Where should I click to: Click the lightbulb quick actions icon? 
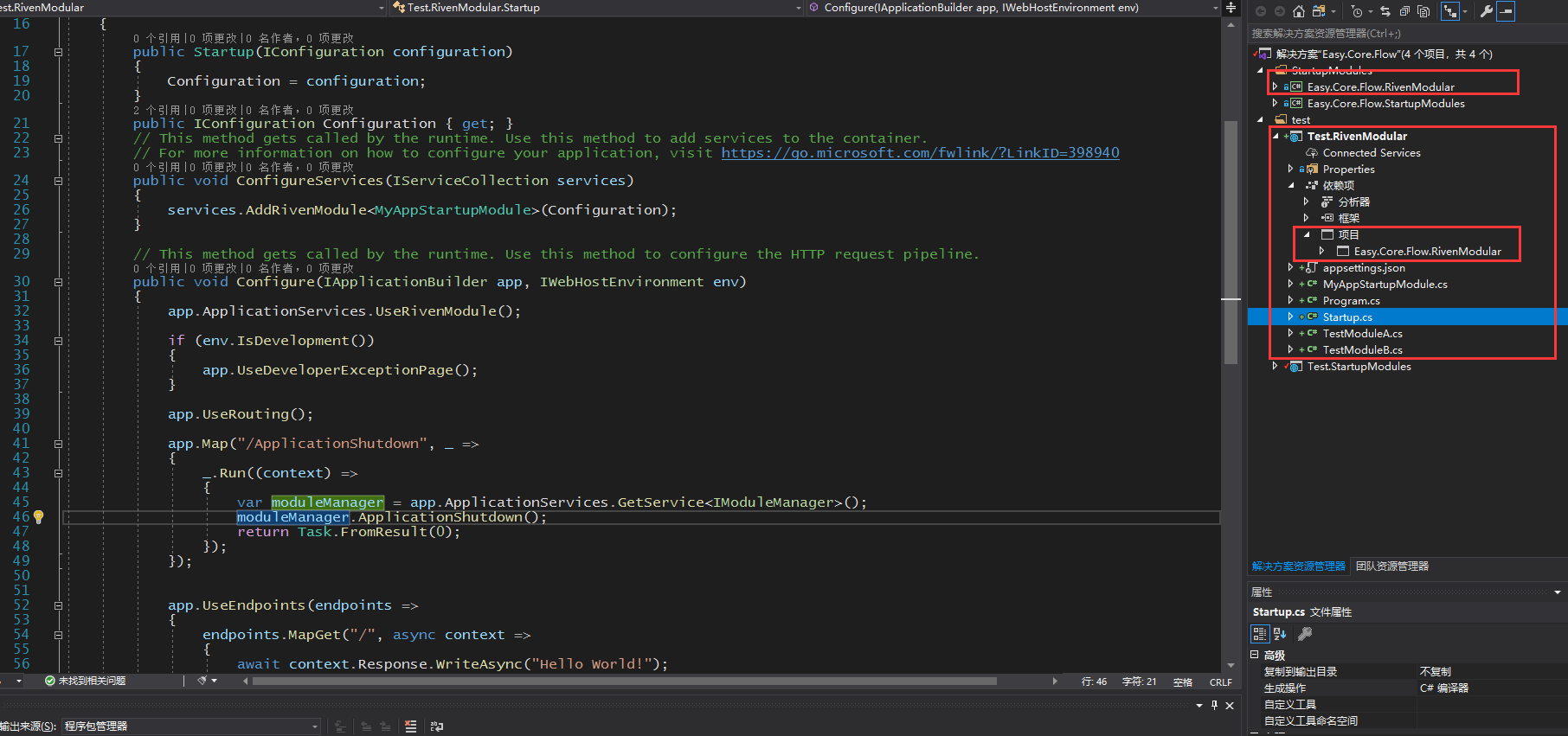[38, 517]
